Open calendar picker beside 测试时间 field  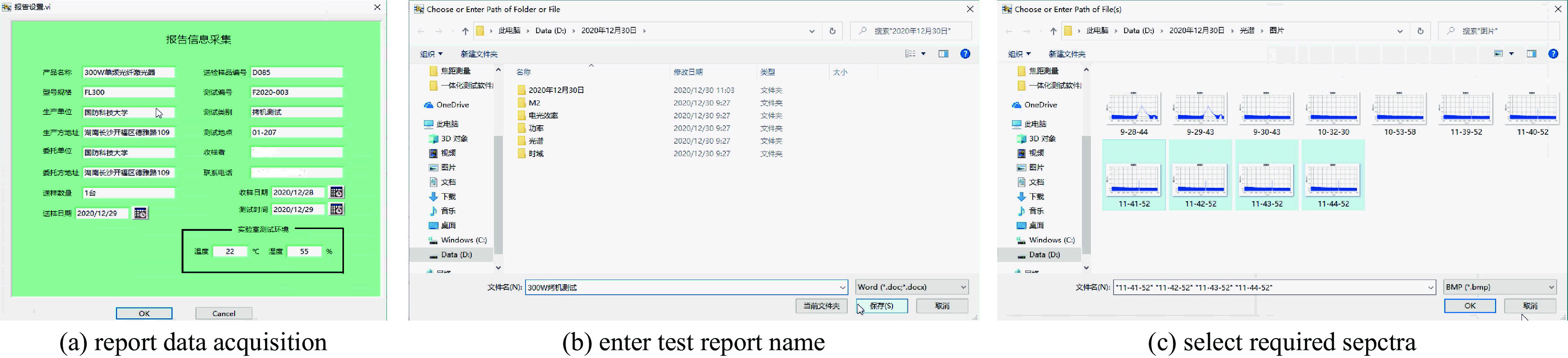point(336,209)
